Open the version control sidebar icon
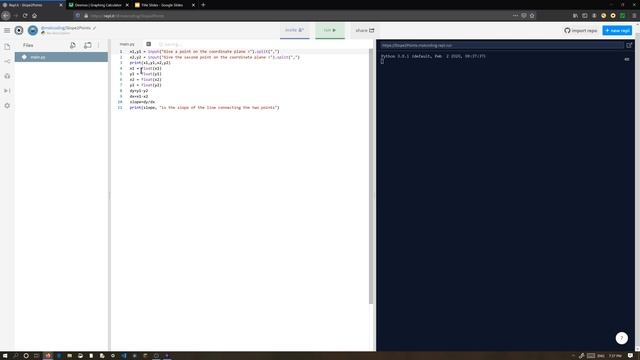Viewport: 640px width, 360px height. click(x=7, y=61)
